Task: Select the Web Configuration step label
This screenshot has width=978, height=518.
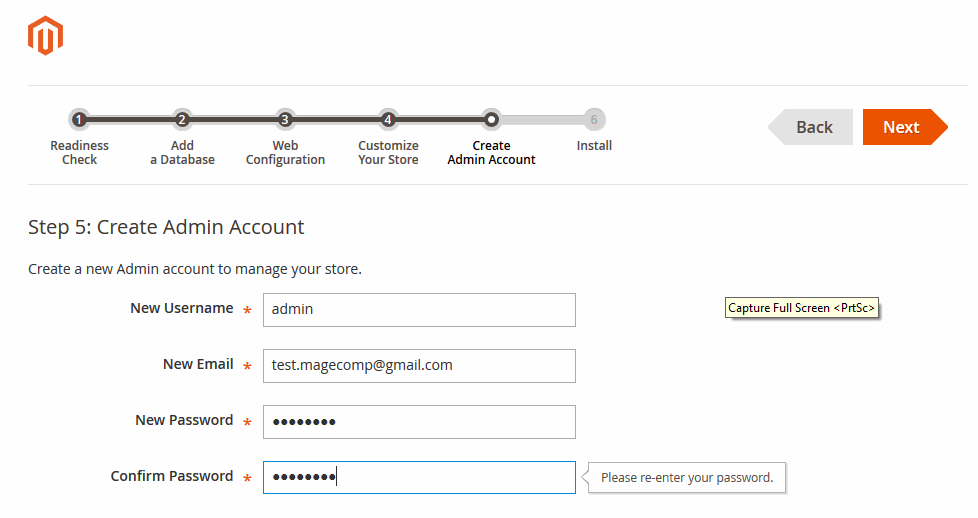Action: [x=285, y=153]
